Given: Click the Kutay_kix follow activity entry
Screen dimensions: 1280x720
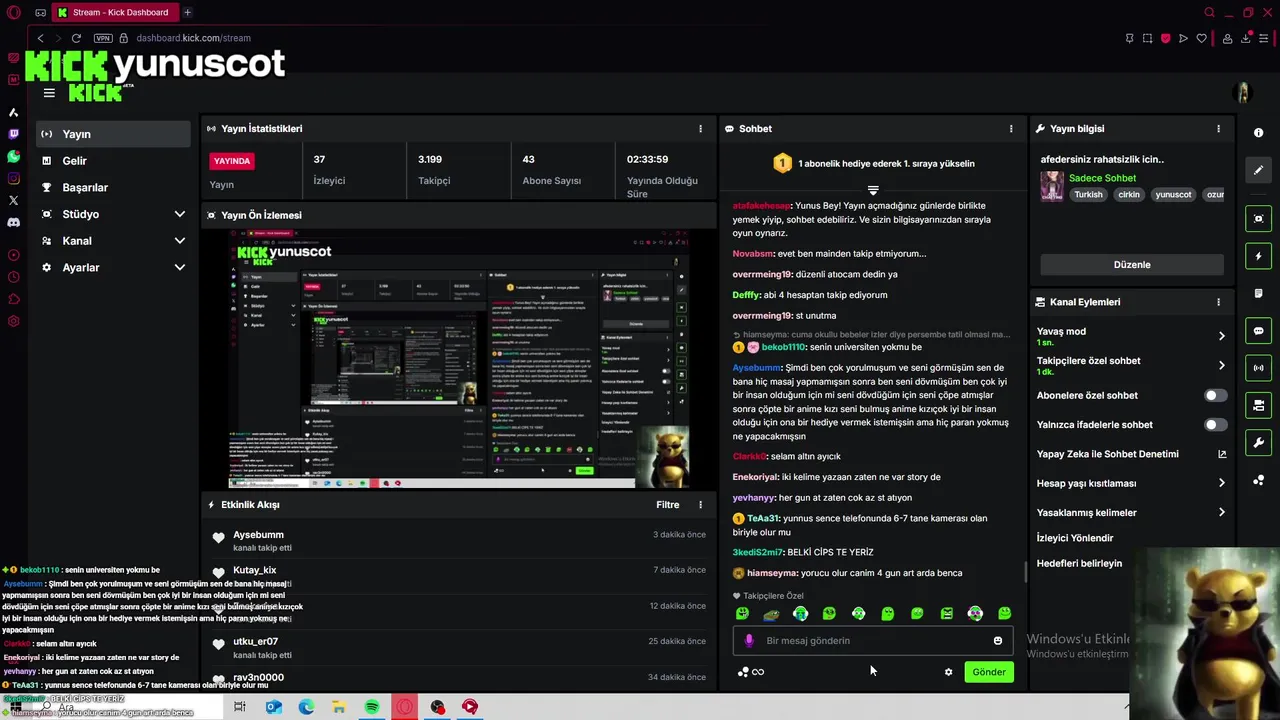Looking at the screenshot, I should (457, 577).
